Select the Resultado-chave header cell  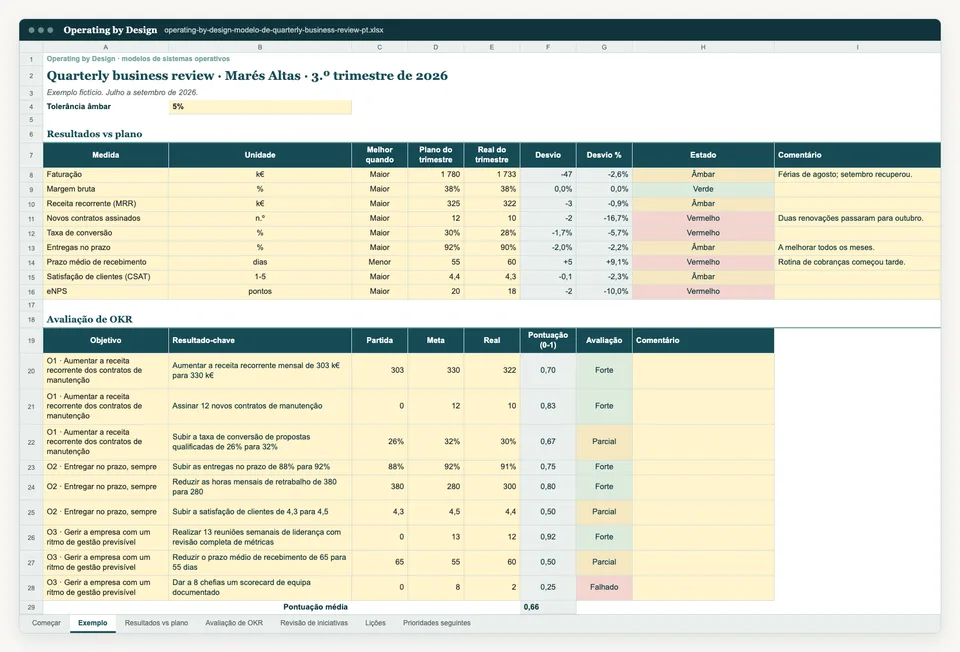(x=260, y=340)
